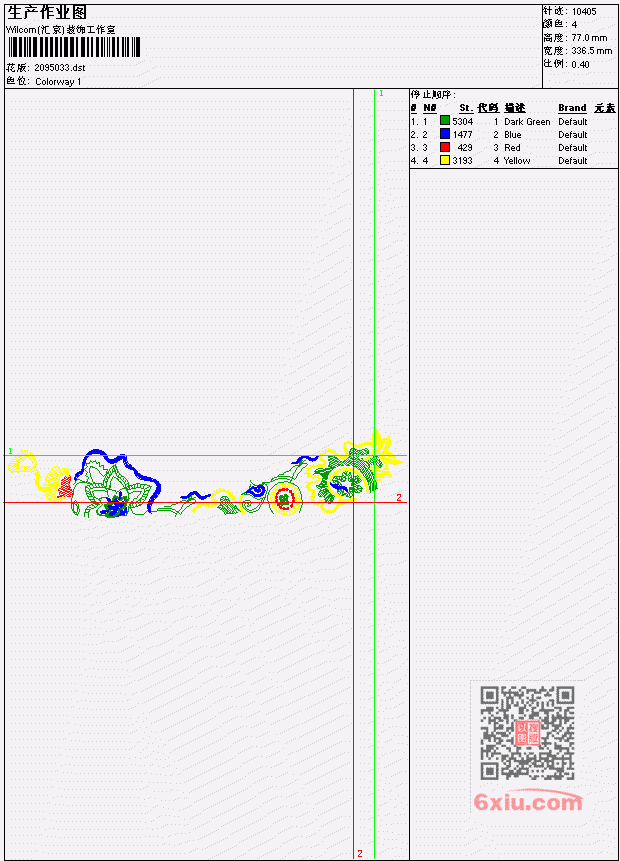The height and width of the screenshot is (861, 620).
Task: Select scale value 0.40
Action: [x=580, y=64]
